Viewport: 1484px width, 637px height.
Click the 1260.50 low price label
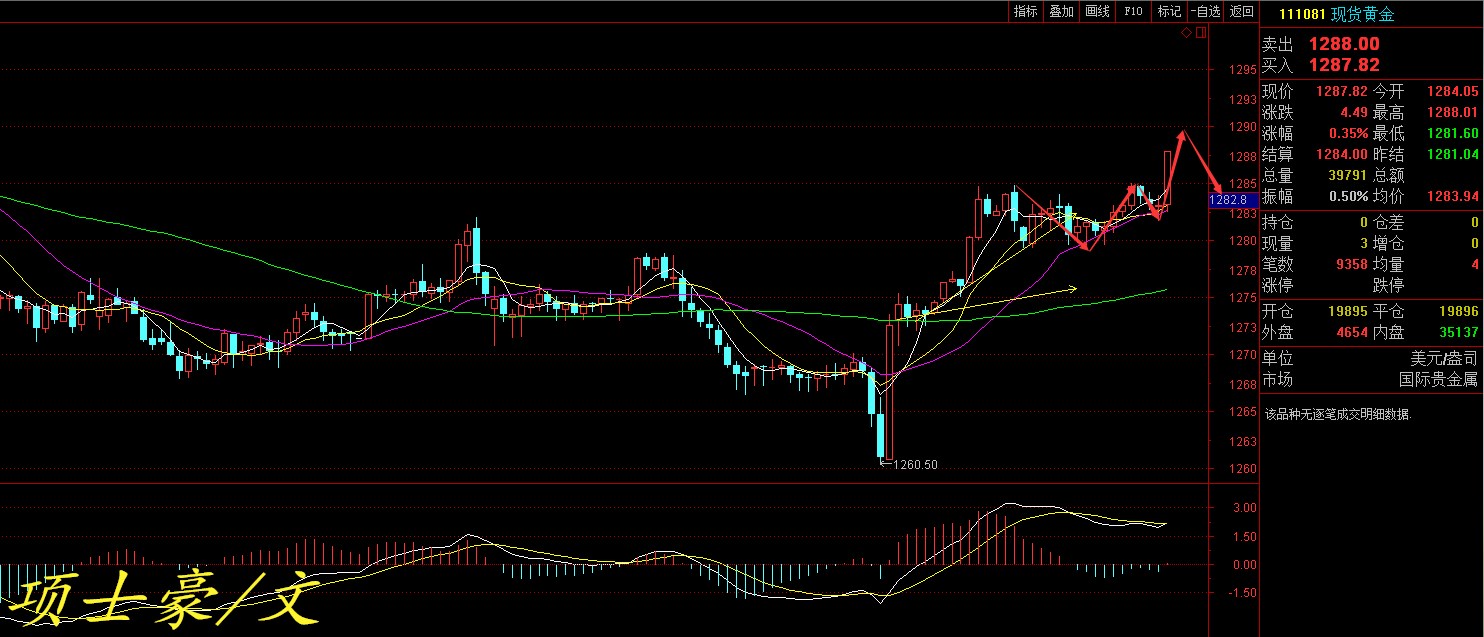(x=915, y=465)
